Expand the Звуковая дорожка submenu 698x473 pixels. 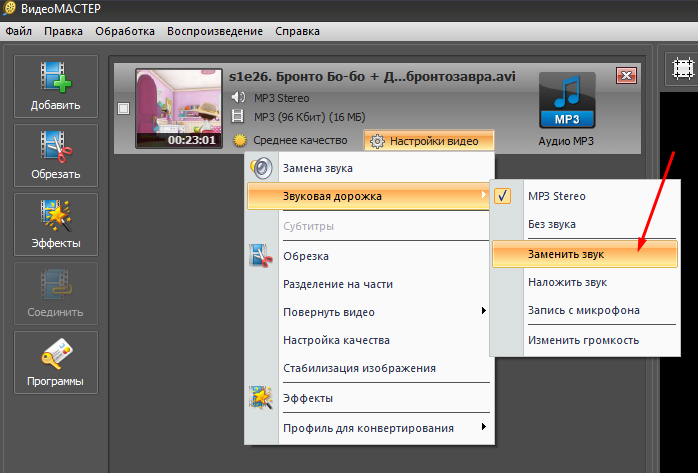coord(369,196)
